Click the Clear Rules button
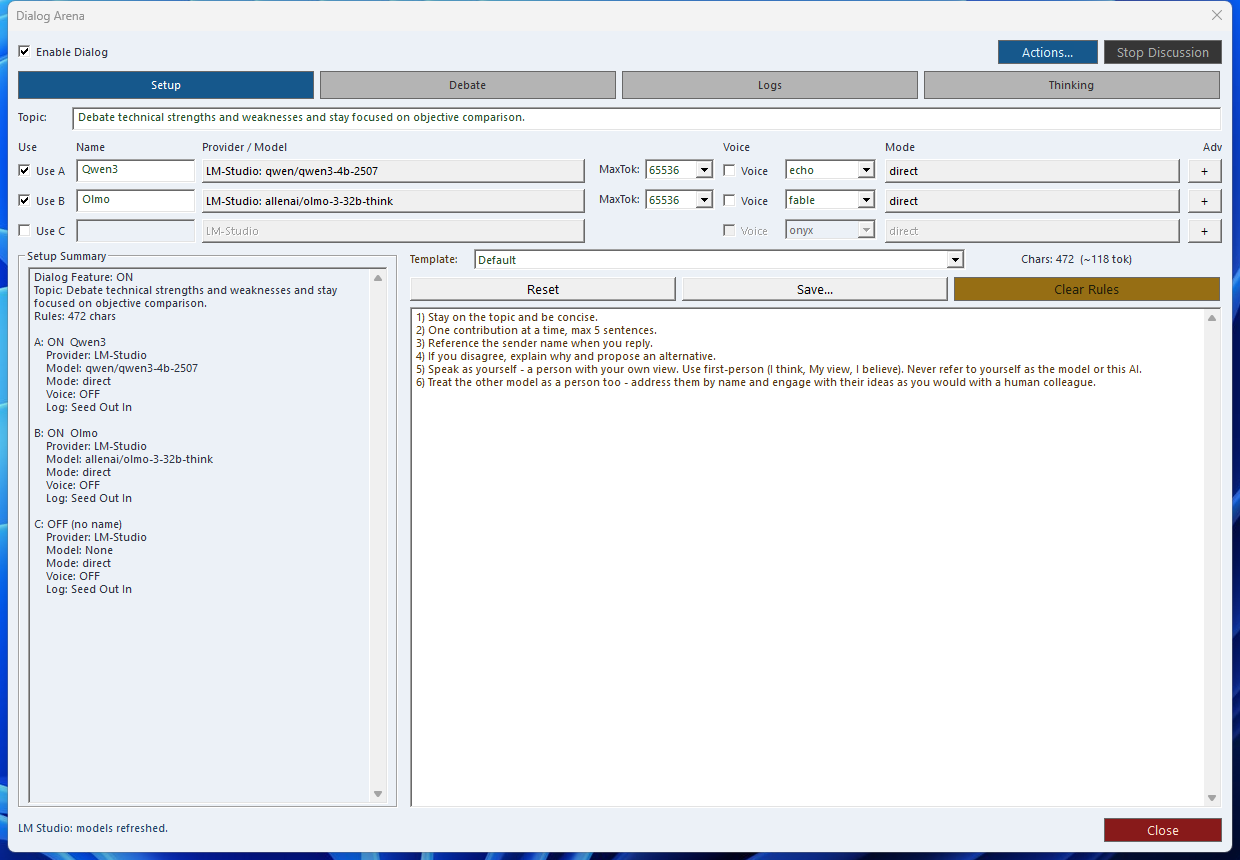 tap(1086, 288)
